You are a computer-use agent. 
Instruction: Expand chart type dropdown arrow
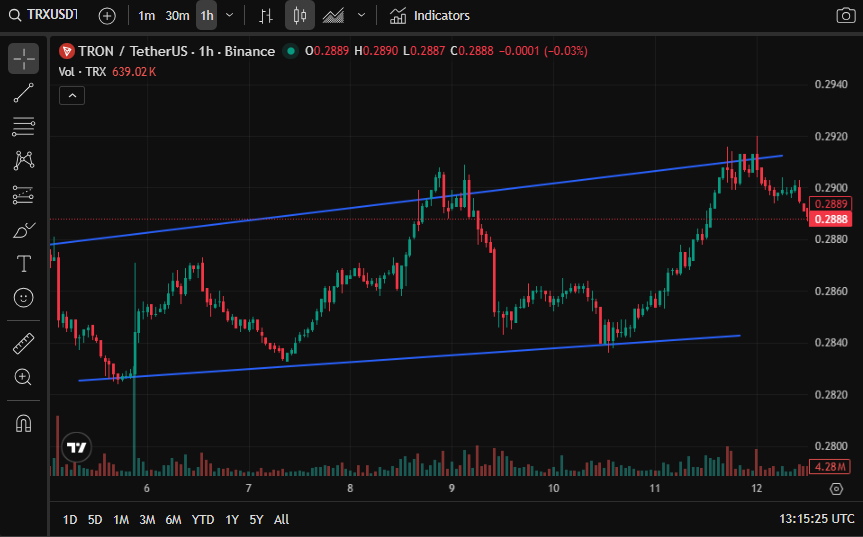tap(362, 15)
